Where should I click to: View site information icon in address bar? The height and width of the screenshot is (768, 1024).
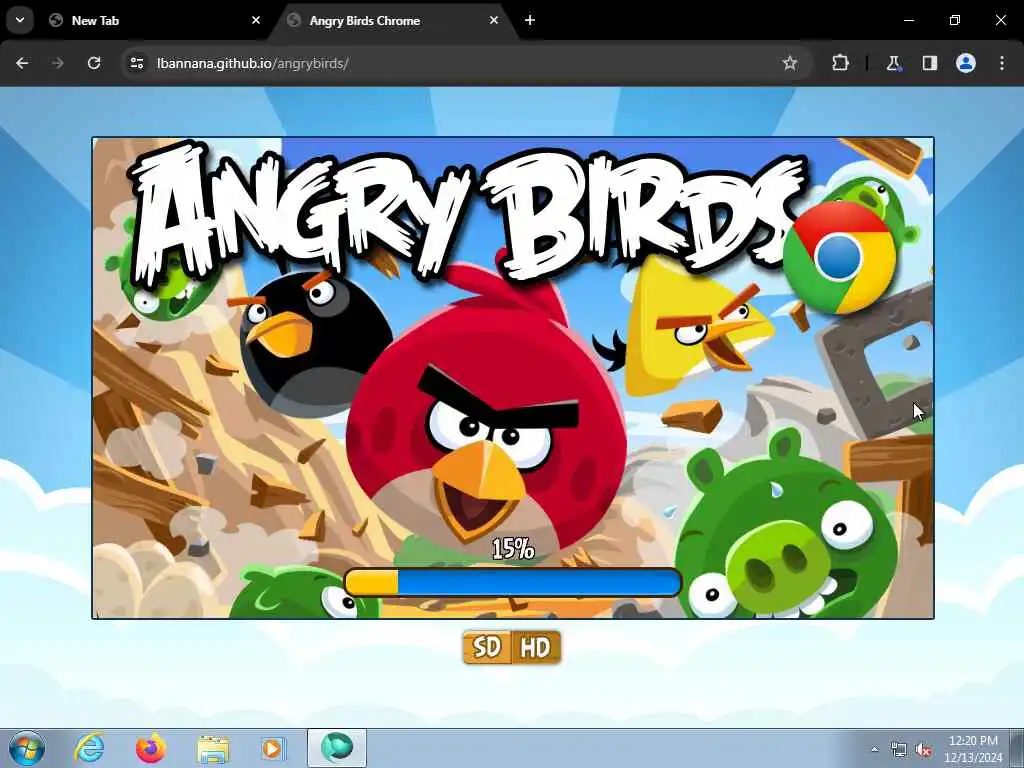[x=137, y=63]
